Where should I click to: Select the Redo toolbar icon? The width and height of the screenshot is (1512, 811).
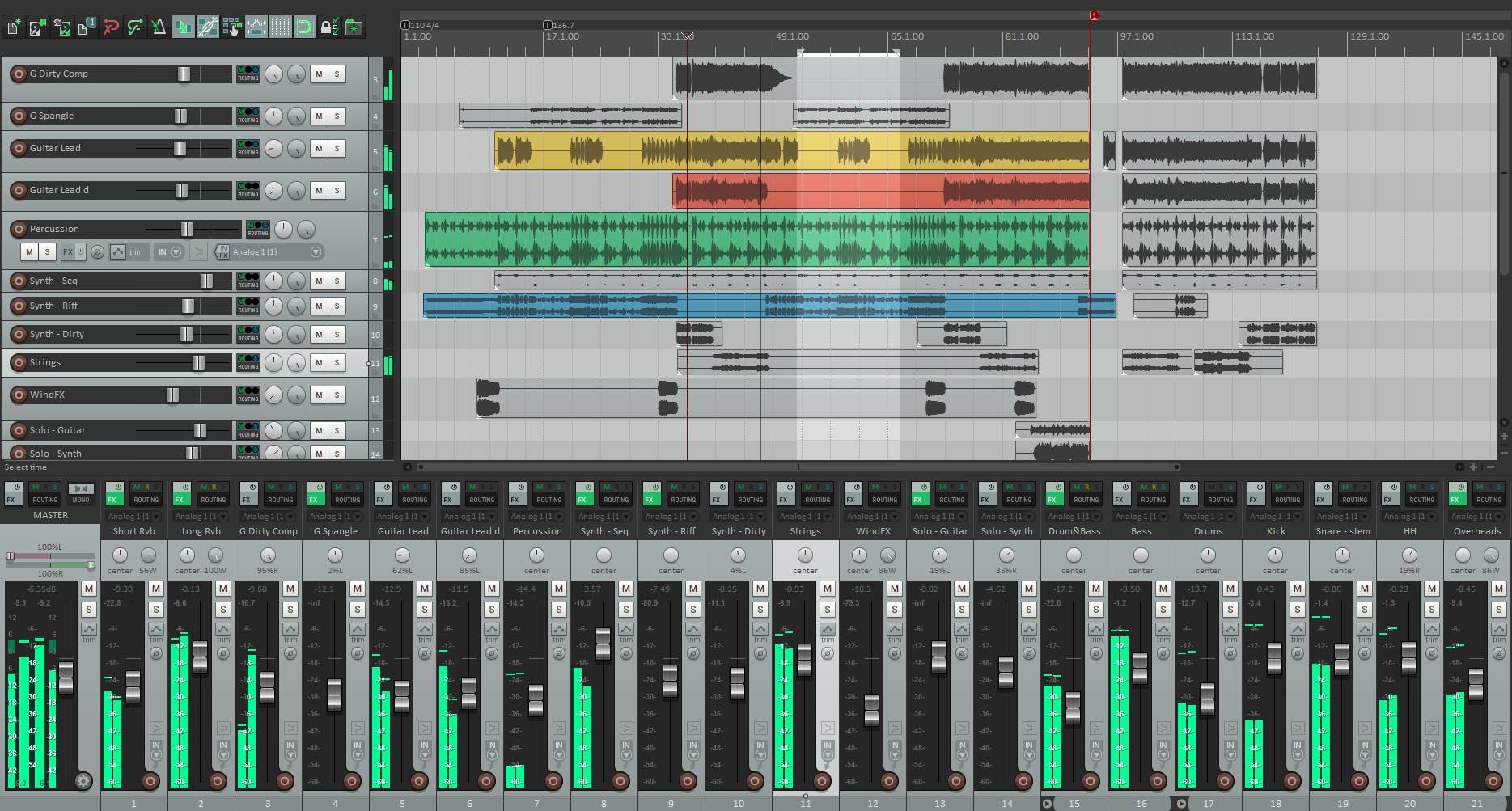pos(133,27)
